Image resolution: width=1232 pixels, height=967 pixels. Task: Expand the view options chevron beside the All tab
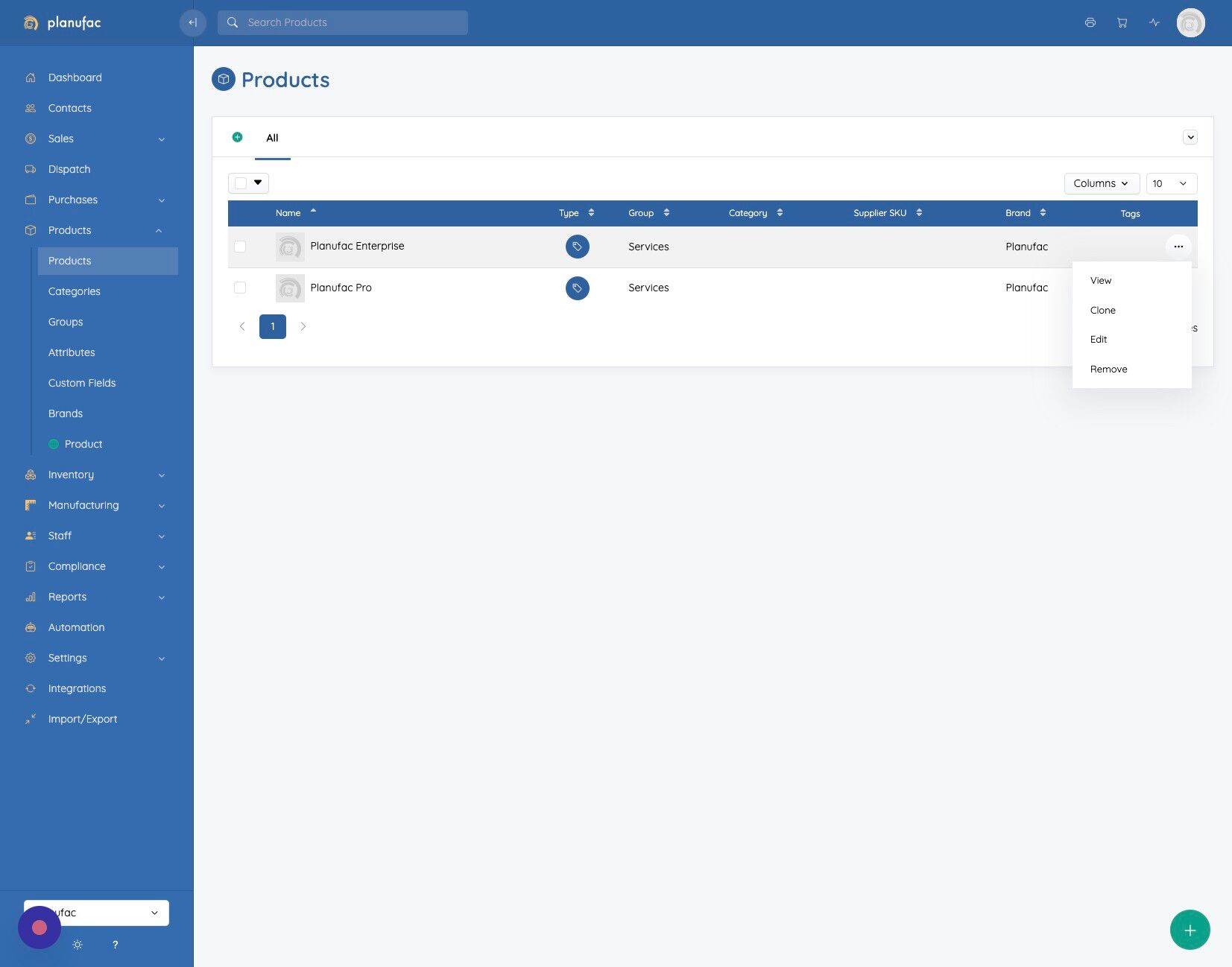1190,137
